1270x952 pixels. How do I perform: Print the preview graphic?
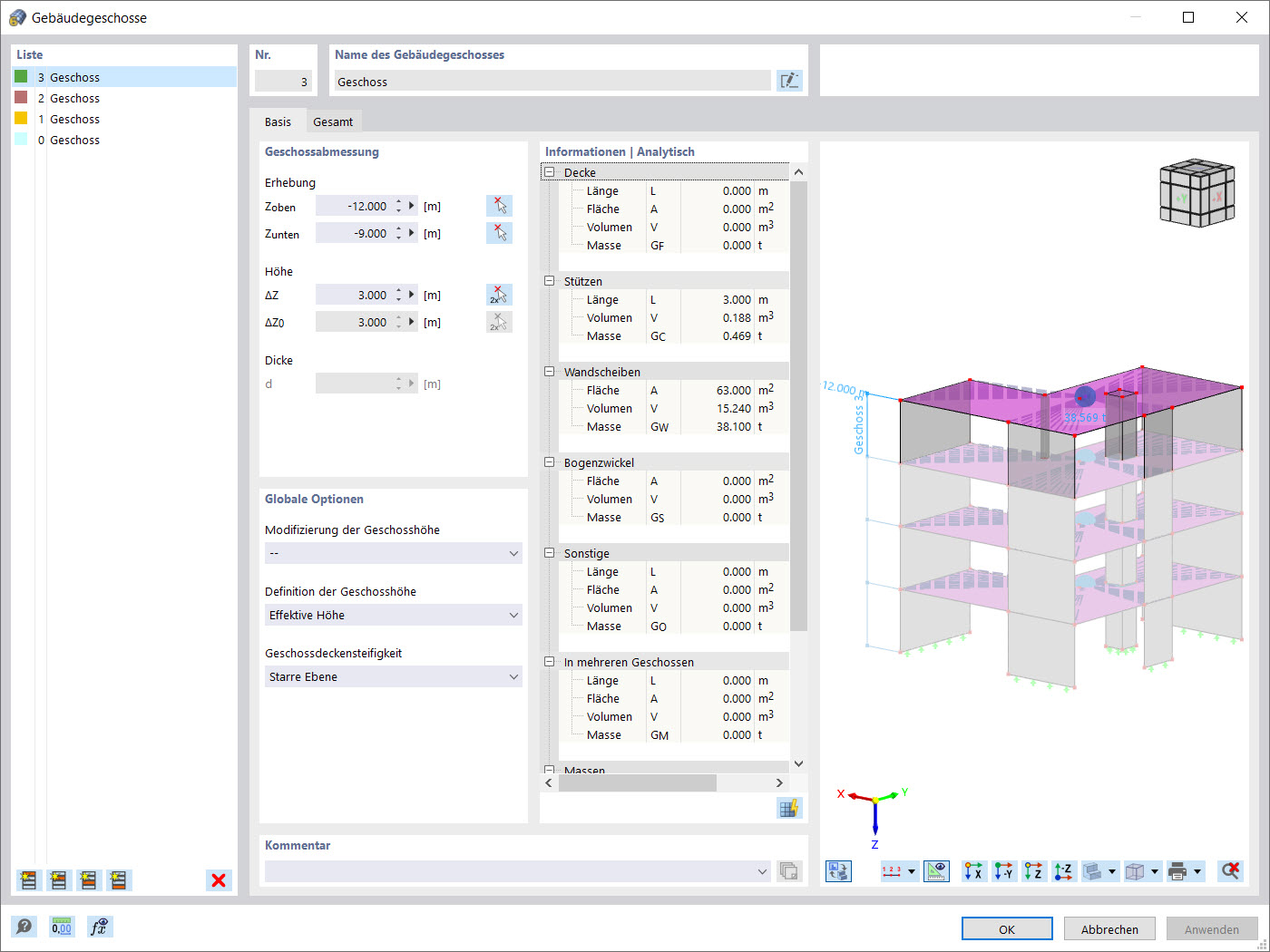click(x=1177, y=871)
